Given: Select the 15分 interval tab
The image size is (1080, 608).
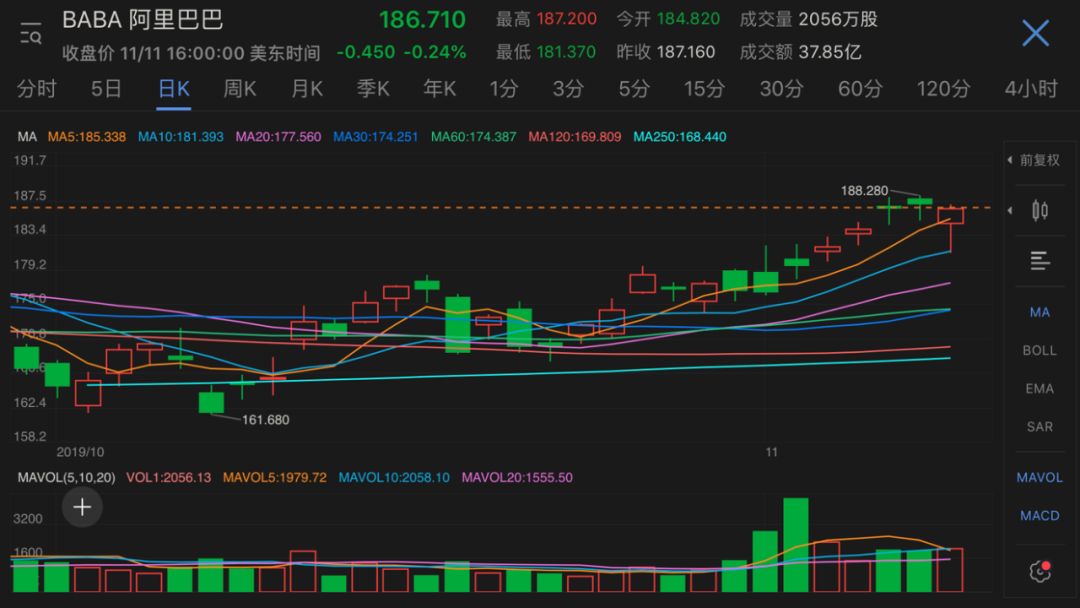Looking at the screenshot, I should pyautogui.click(x=704, y=89).
